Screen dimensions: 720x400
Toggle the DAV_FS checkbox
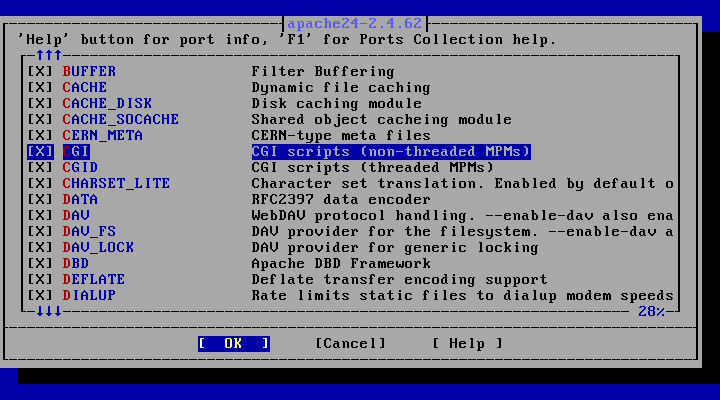point(40,231)
